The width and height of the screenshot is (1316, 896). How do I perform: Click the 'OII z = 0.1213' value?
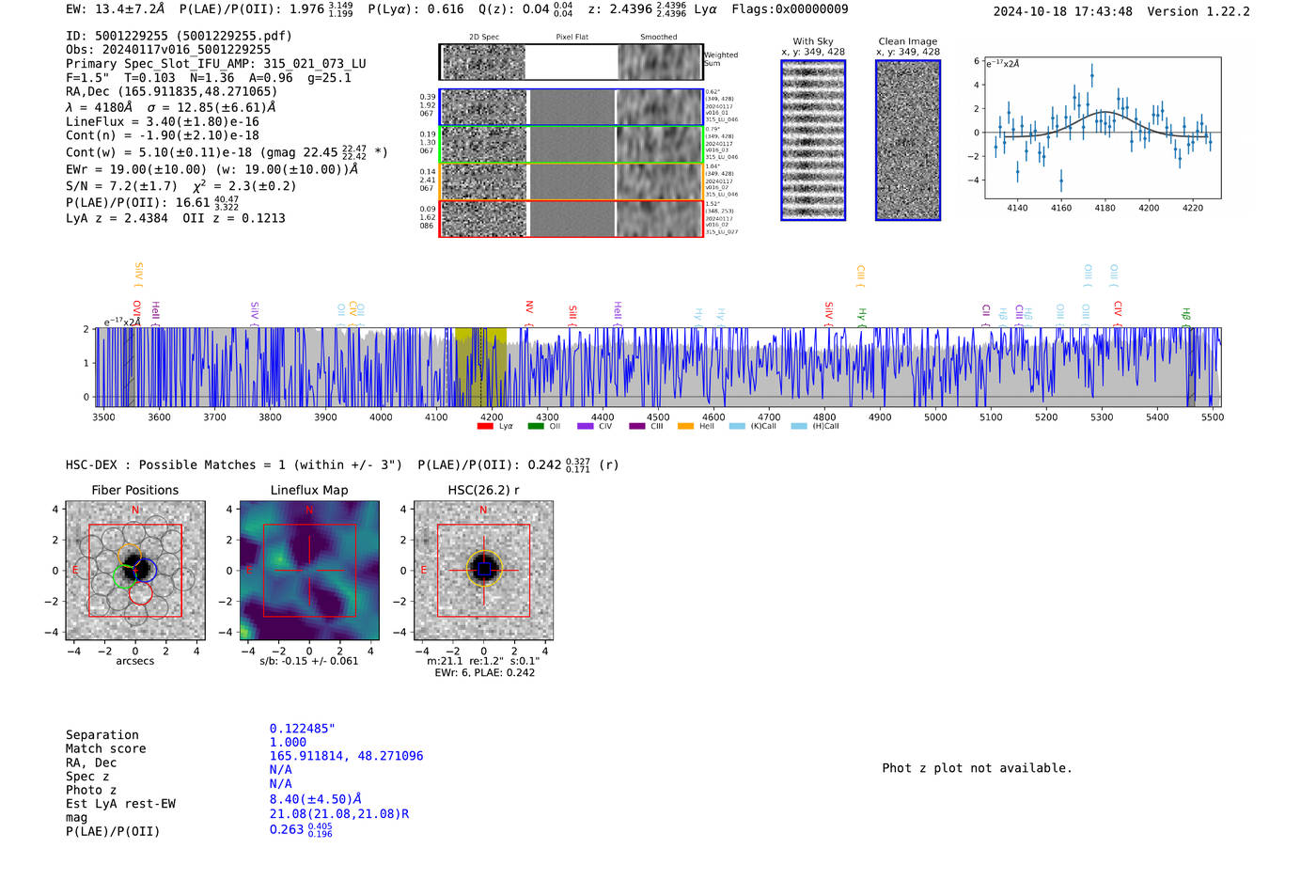[234, 218]
